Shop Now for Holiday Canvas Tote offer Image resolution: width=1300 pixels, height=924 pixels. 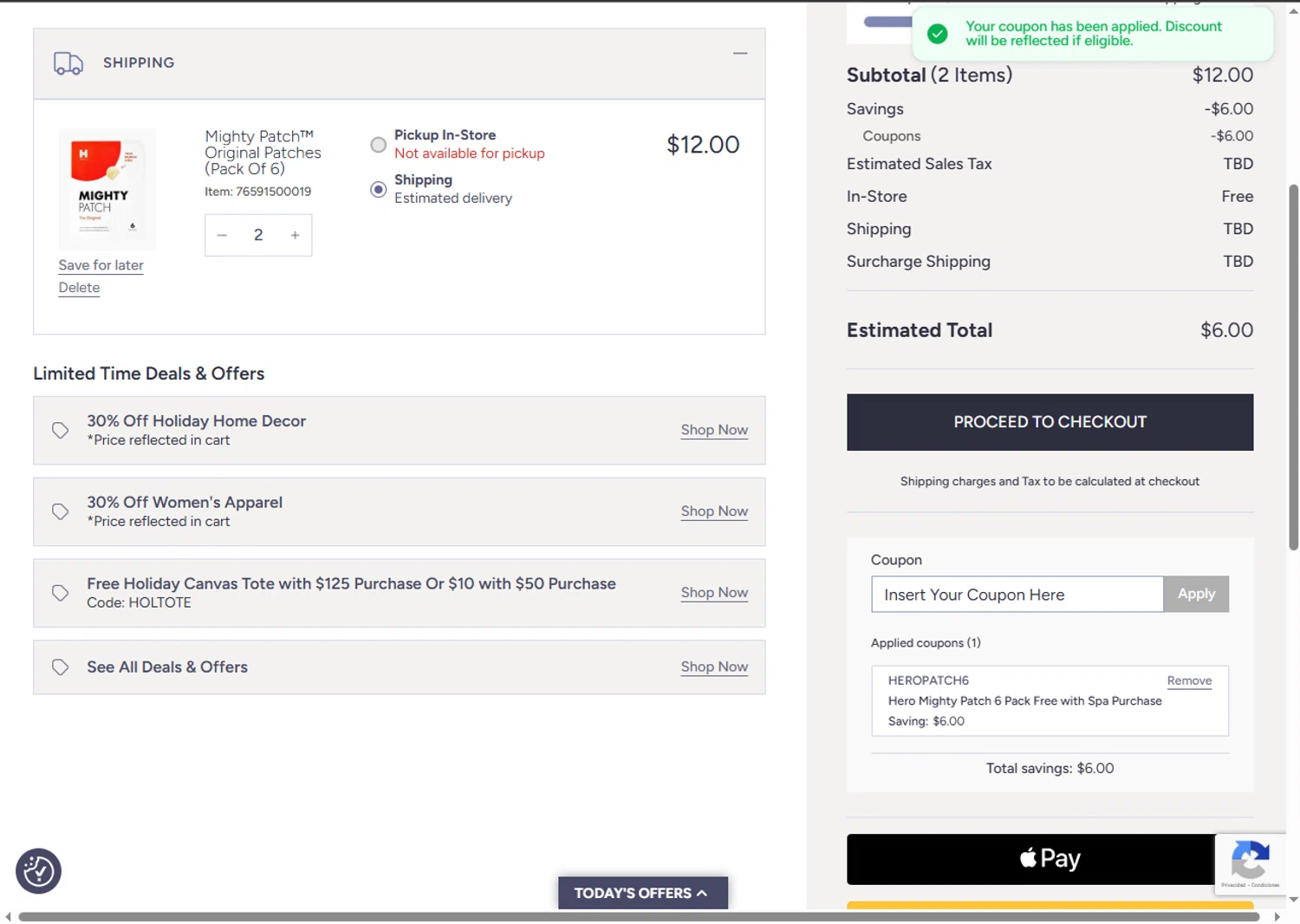pos(713,593)
